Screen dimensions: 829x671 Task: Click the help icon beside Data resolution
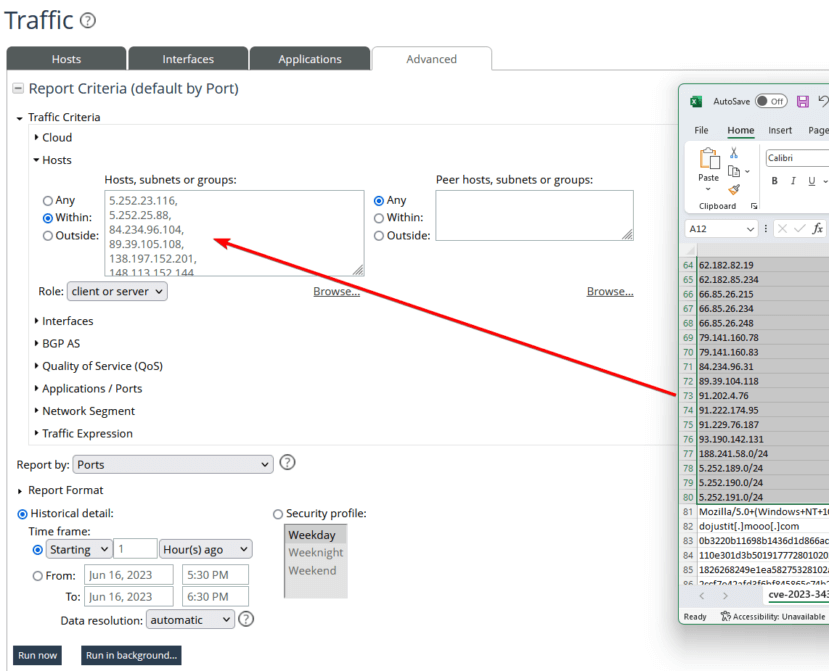pyautogui.click(x=246, y=619)
